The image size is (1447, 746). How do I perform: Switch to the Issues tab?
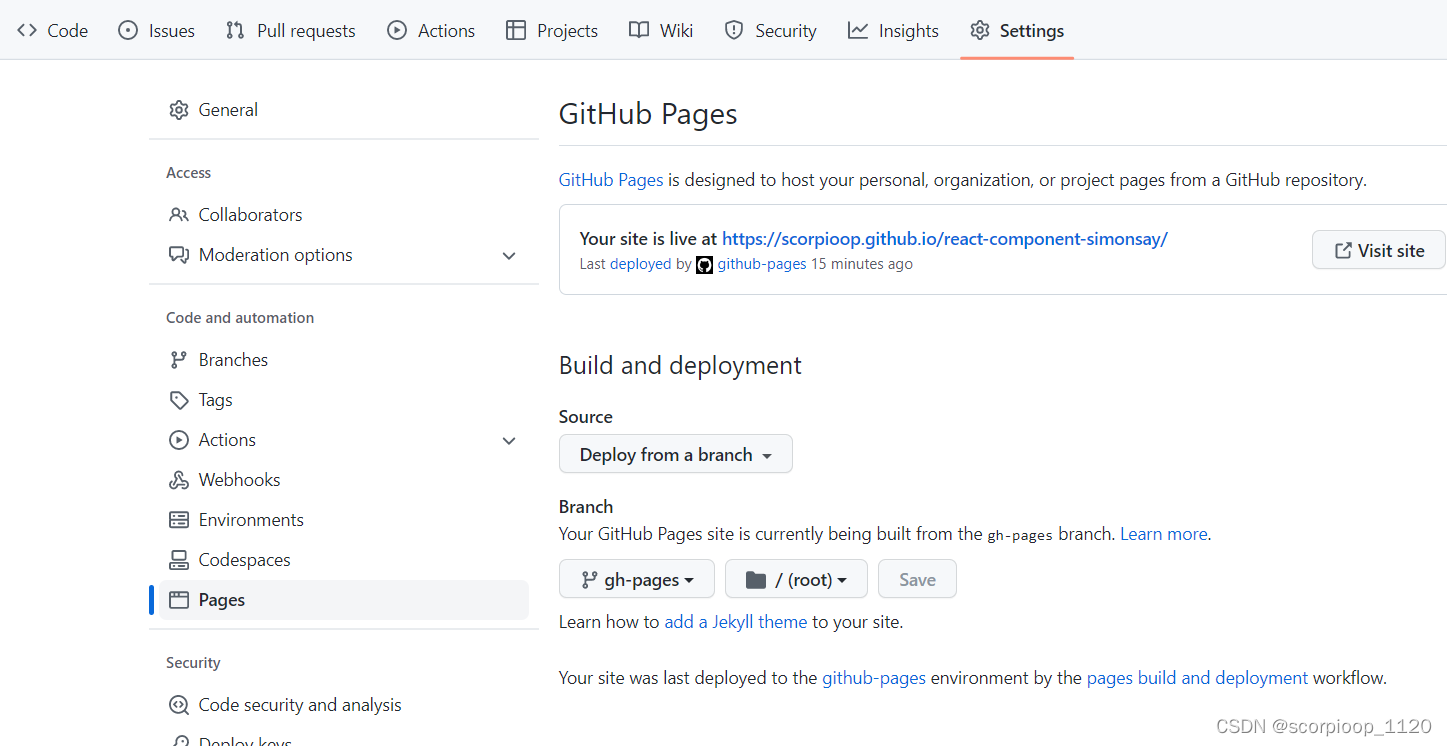click(156, 30)
